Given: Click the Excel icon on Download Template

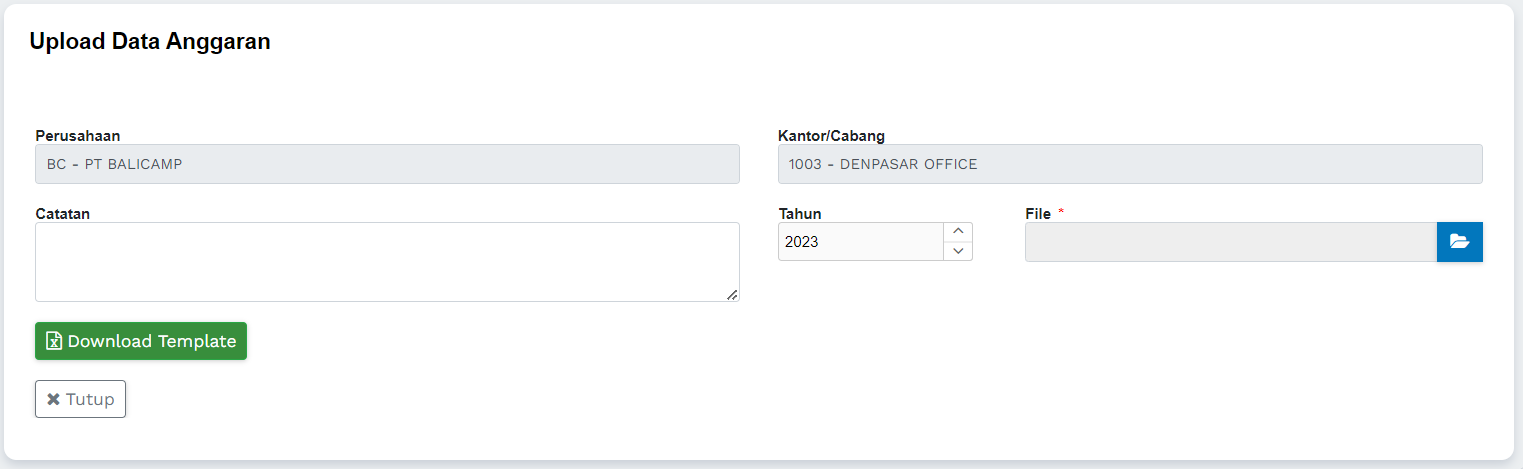Looking at the screenshot, I should pyautogui.click(x=54, y=341).
